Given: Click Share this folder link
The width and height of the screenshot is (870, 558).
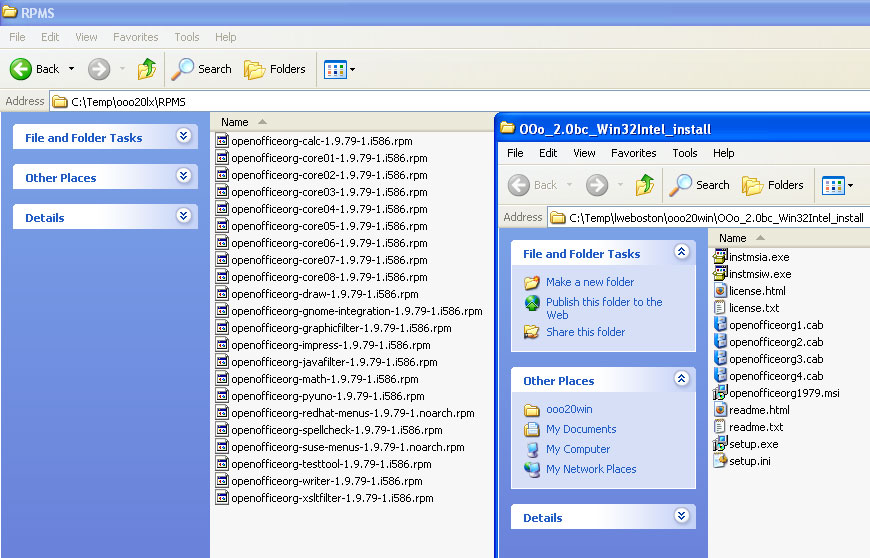Looking at the screenshot, I should point(585,332).
